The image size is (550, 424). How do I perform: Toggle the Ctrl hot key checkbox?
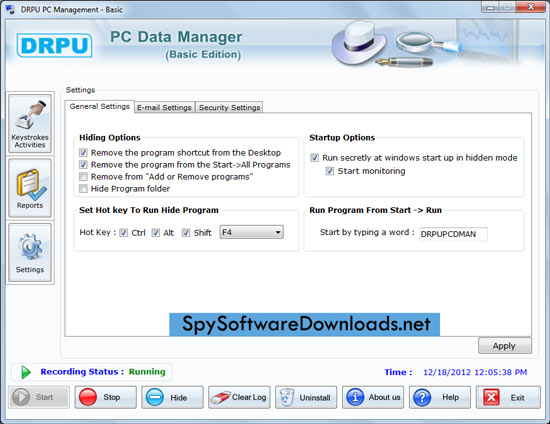(x=123, y=233)
